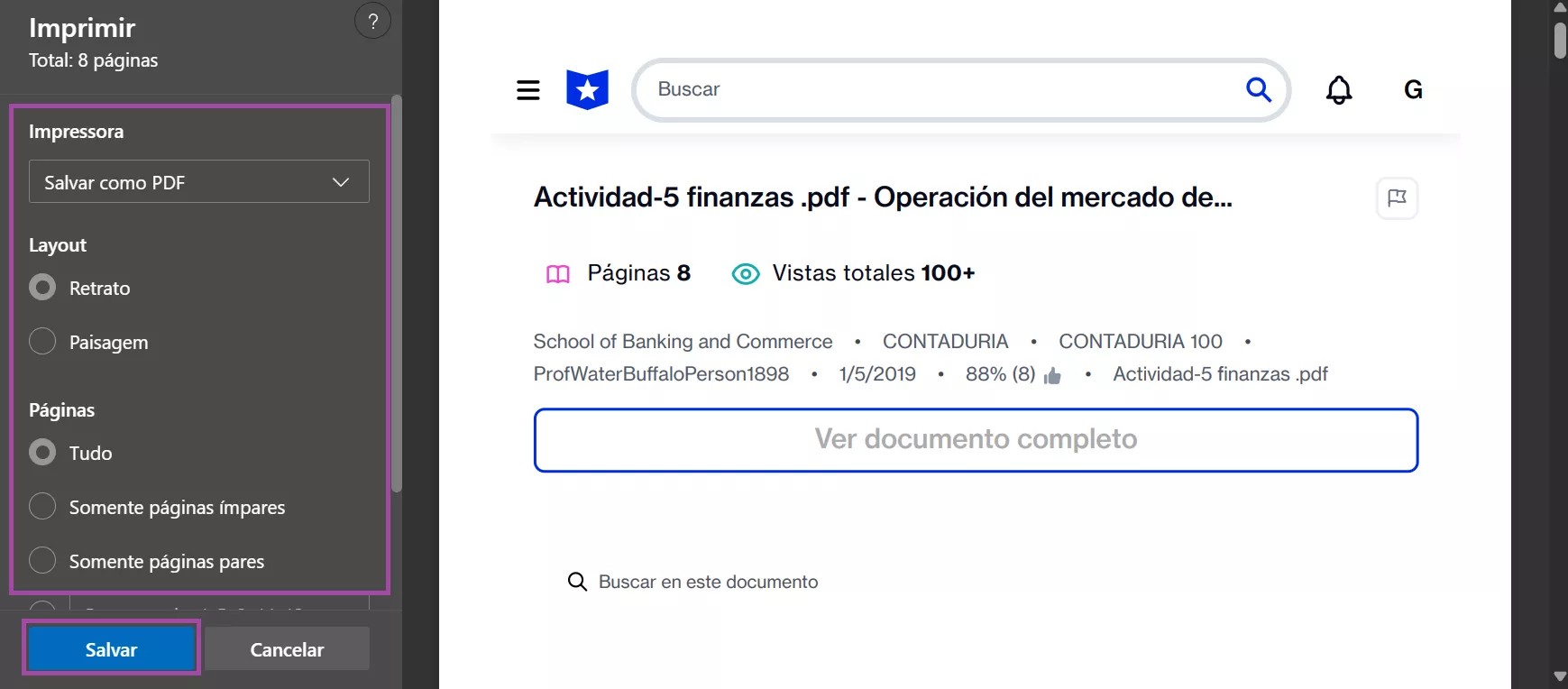This screenshot has height=689, width=1568.
Task: Click the Actividad-5 finanzas .pdf breadcrumb filename
Action: coord(1220,373)
